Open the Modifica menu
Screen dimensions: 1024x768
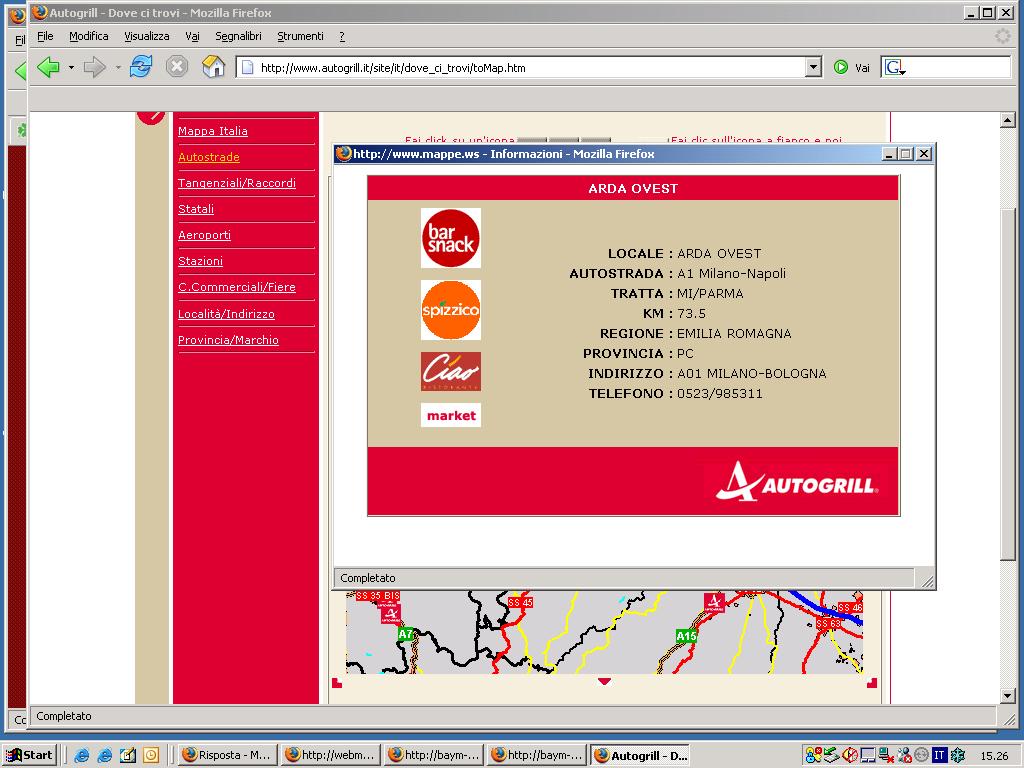point(89,36)
